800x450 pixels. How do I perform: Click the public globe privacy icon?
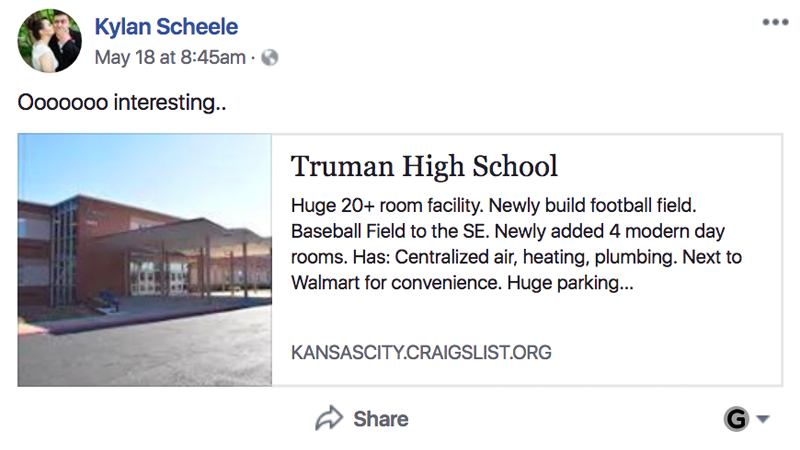click(268, 57)
